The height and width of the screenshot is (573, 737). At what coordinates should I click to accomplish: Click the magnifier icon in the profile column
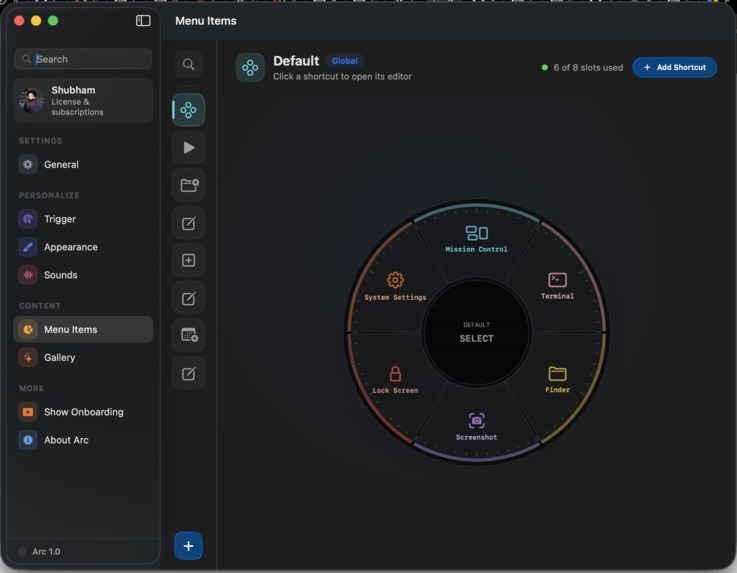coord(188,64)
